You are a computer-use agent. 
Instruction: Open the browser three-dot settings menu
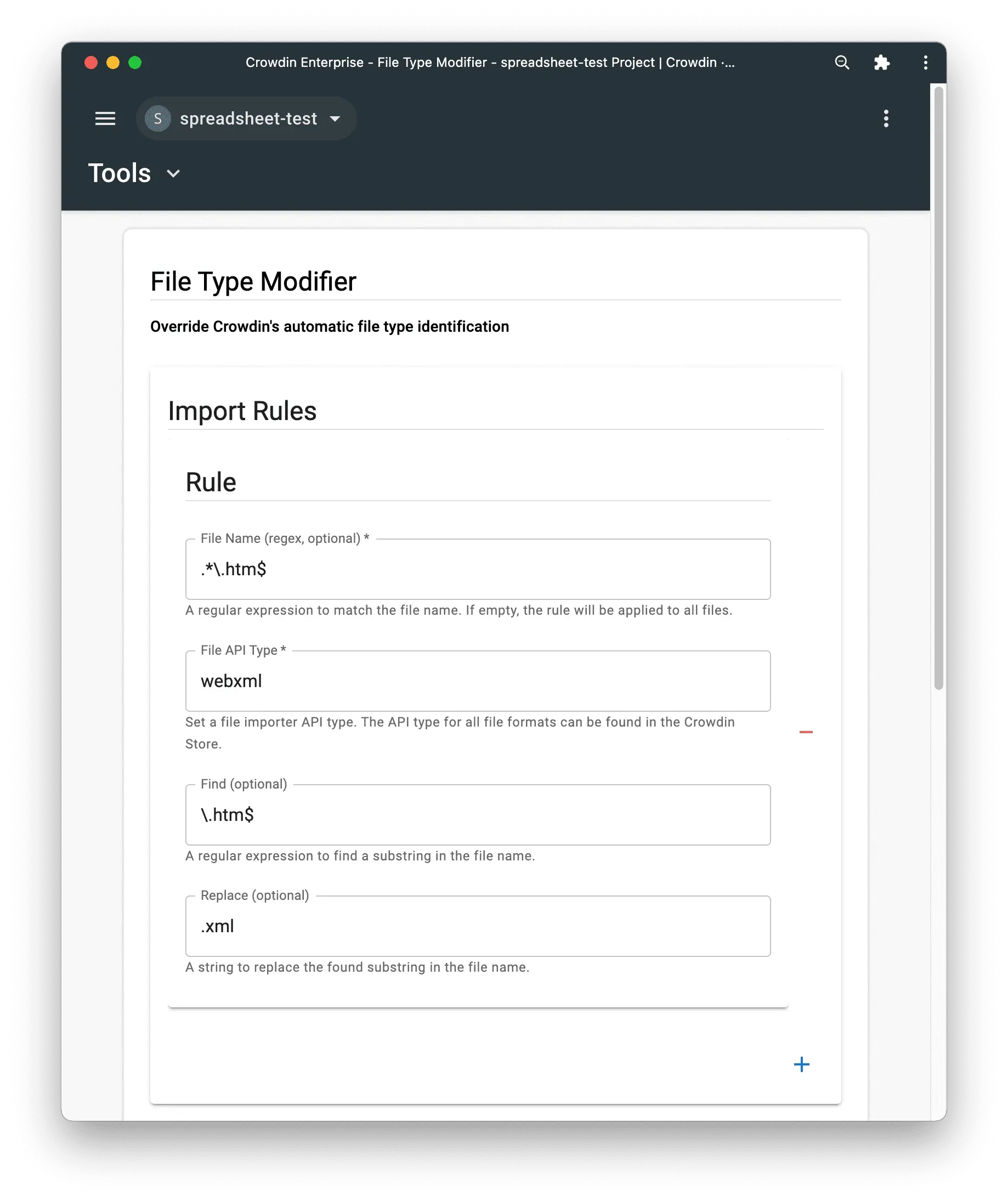925,63
